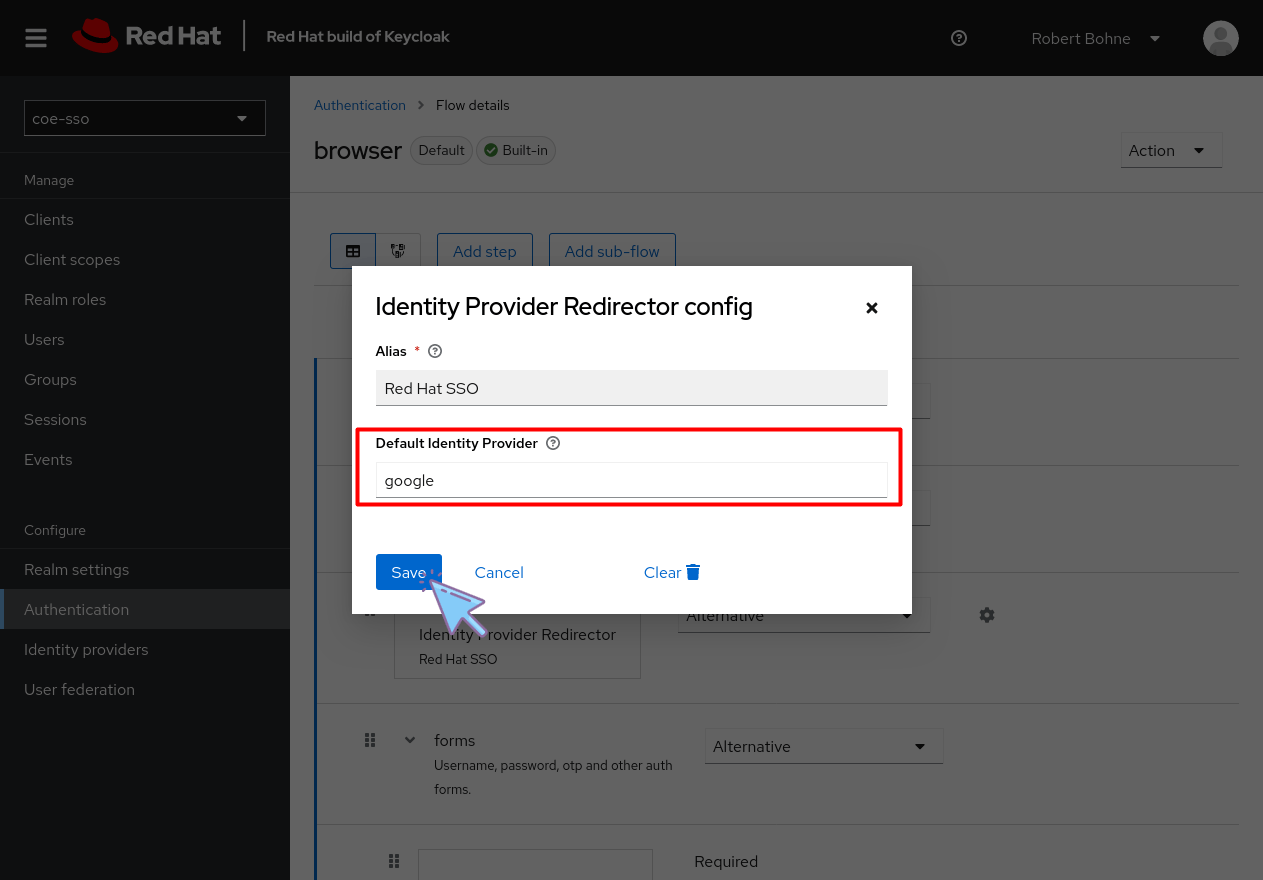The width and height of the screenshot is (1263, 880).
Task: Open Realm settings from the sidebar
Action: tap(76, 569)
